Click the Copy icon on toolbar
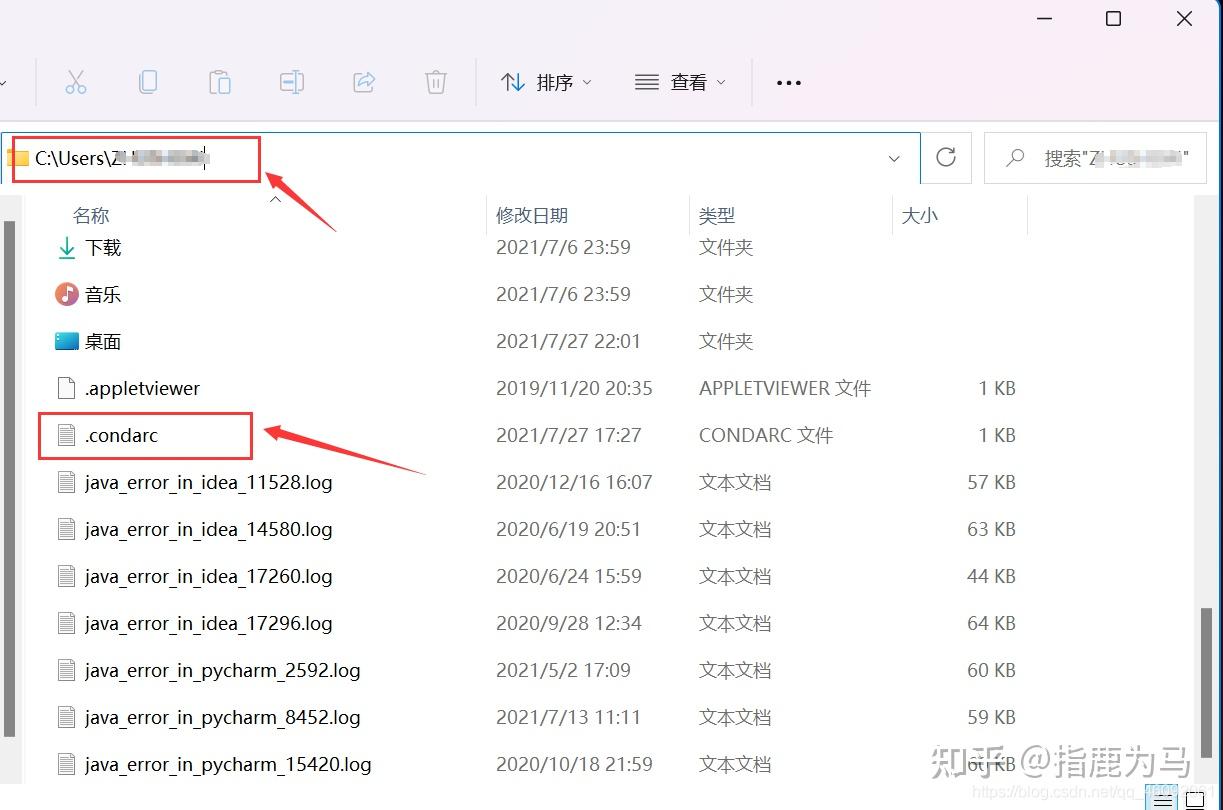The width and height of the screenshot is (1223, 810). click(148, 82)
